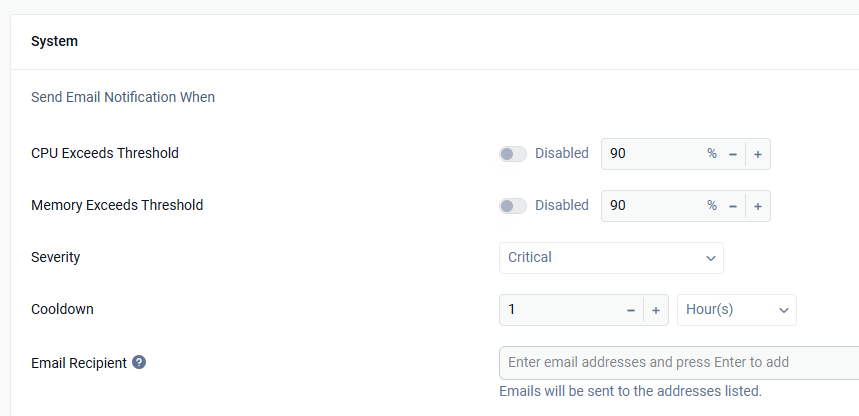Decrease Cooldown value with minus icon
This screenshot has height=416, width=859.
pos(631,310)
